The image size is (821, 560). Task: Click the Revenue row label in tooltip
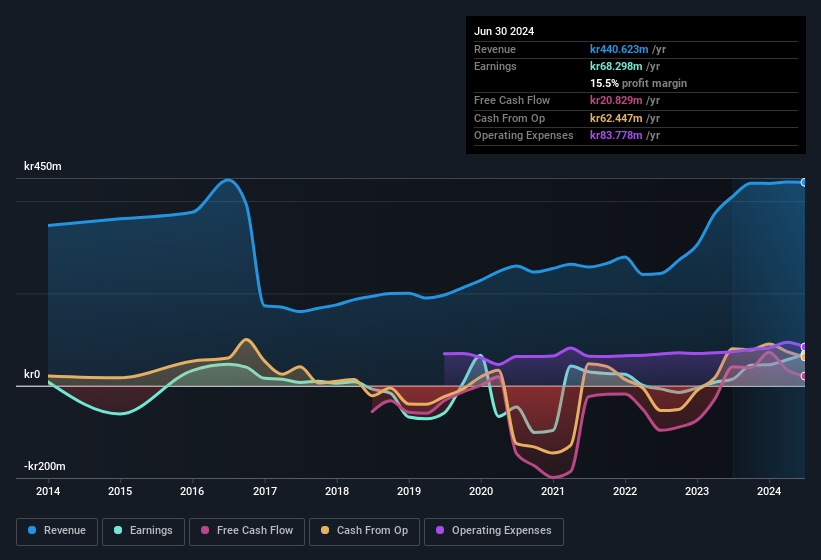[x=495, y=49]
